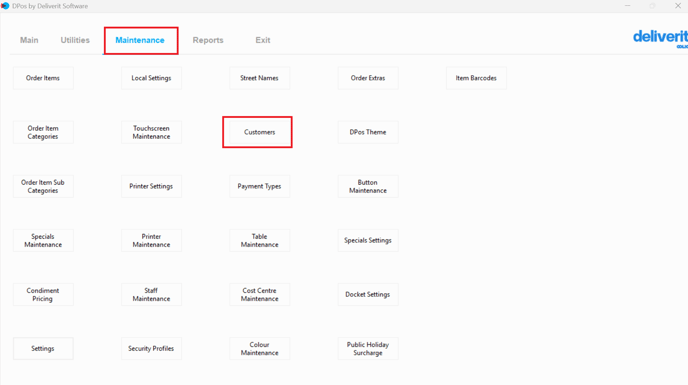Click the Exit tab
688x385 pixels.
(x=263, y=40)
